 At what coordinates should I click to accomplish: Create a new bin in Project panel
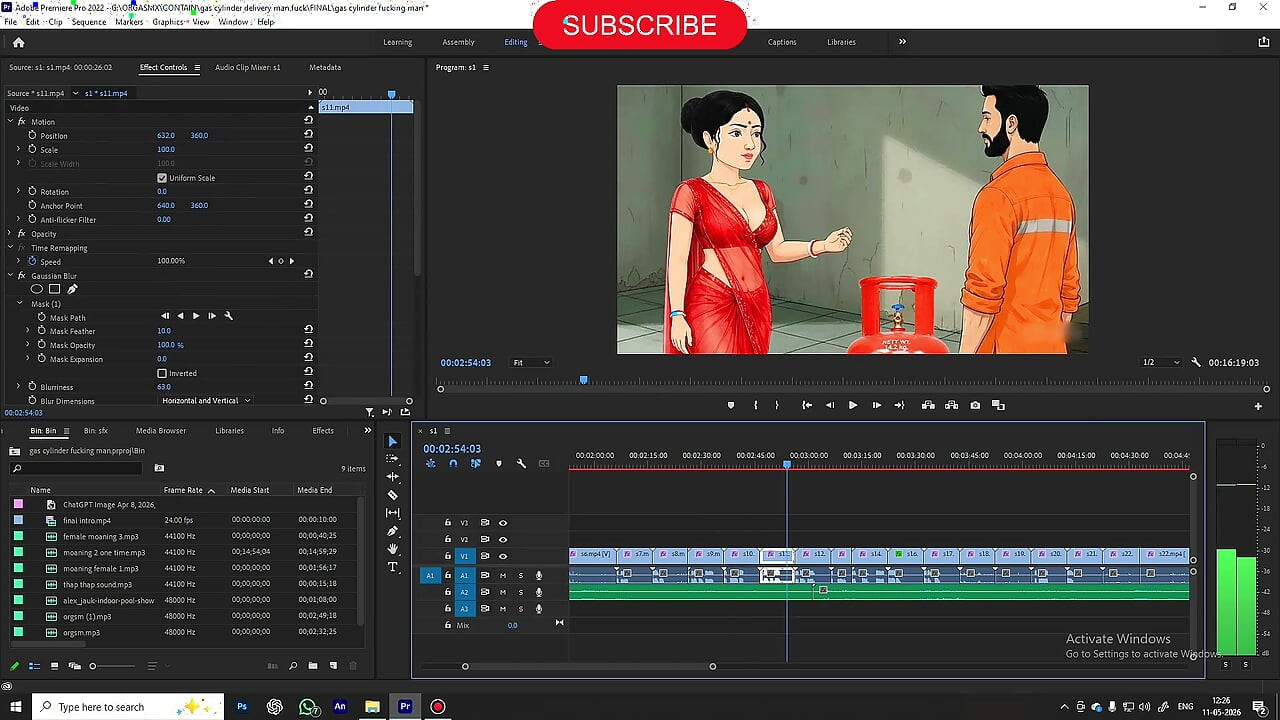click(x=313, y=666)
